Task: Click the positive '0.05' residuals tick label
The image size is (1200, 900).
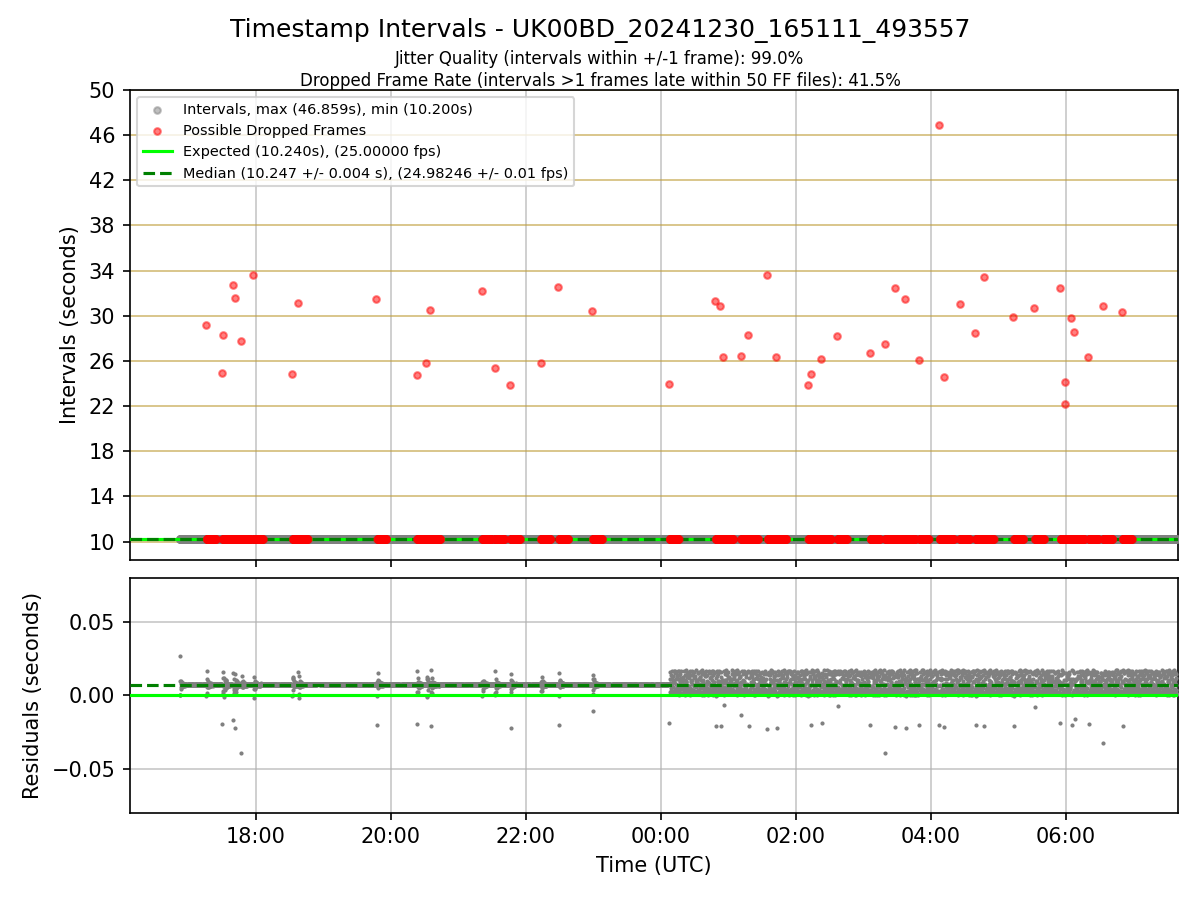Action: (x=94, y=622)
